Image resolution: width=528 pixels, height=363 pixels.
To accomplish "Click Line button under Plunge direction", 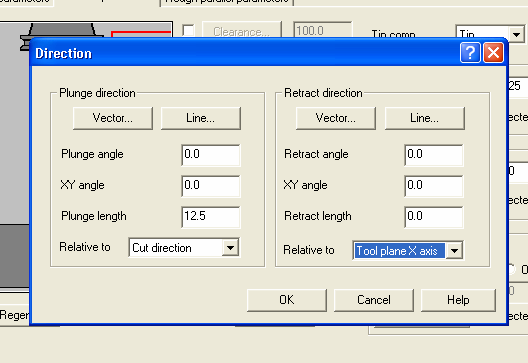I will pyautogui.click(x=201, y=118).
